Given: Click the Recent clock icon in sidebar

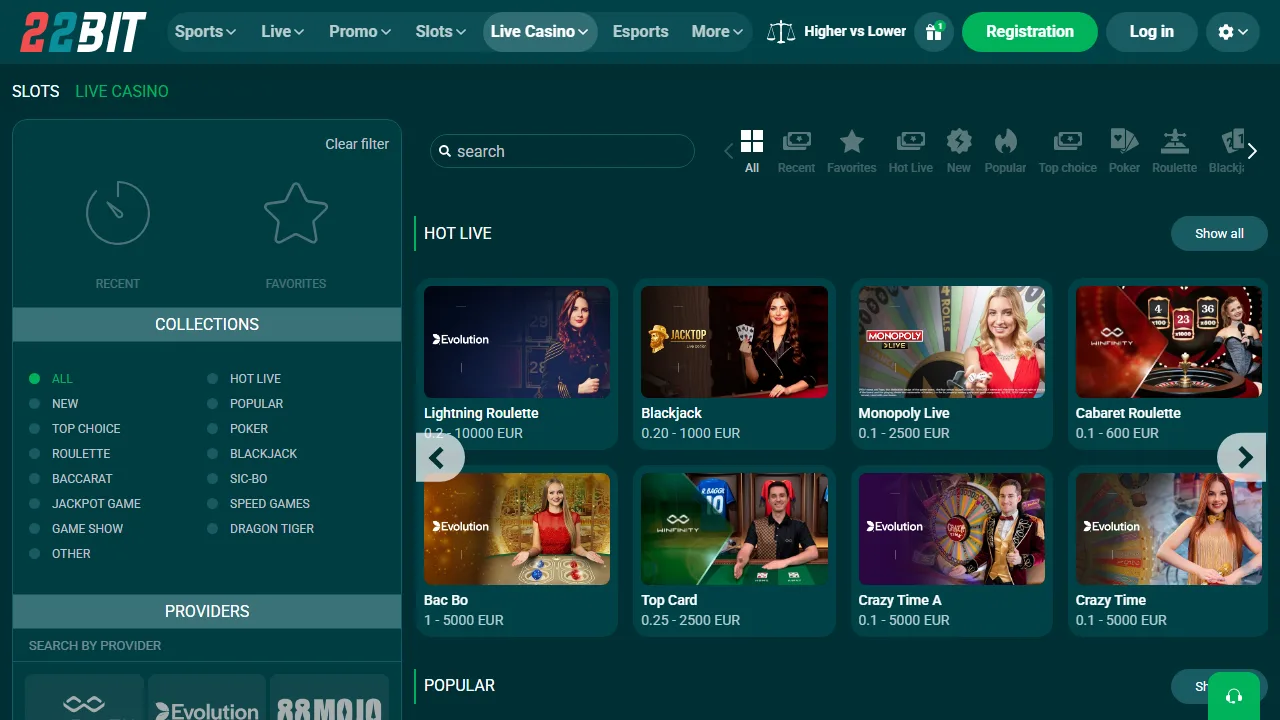Looking at the screenshot, I should [118, 213].
